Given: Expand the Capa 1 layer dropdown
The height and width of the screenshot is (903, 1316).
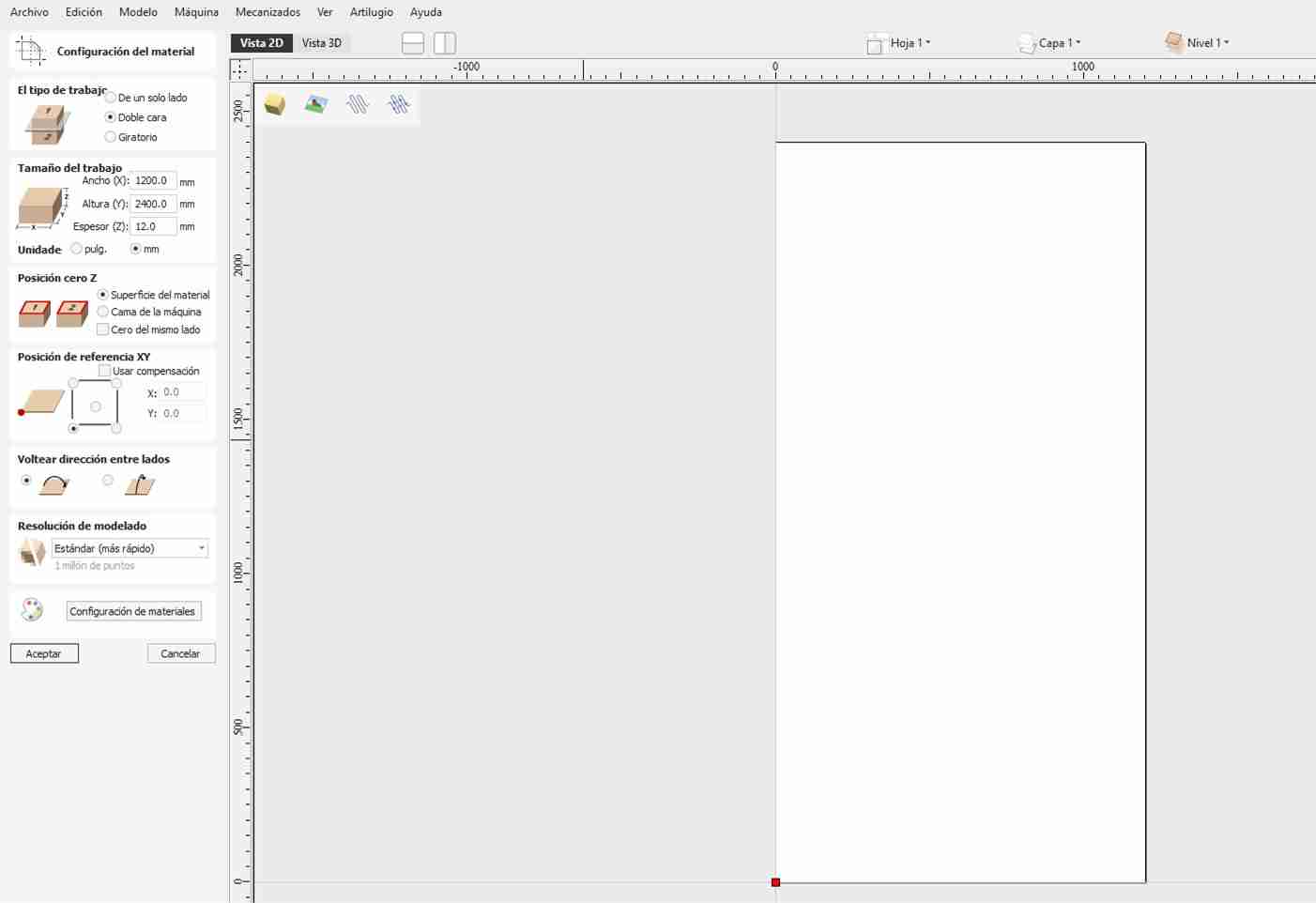Looking at the screenshot, I should 1060,43.
